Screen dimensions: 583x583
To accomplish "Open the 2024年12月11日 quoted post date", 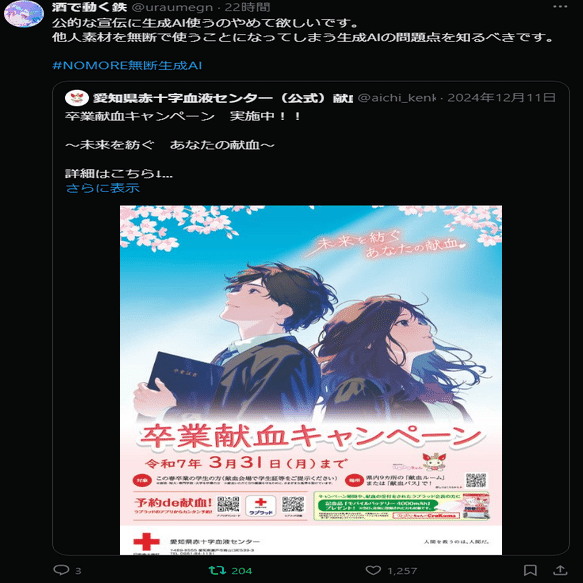I will (x=501, y=98).
